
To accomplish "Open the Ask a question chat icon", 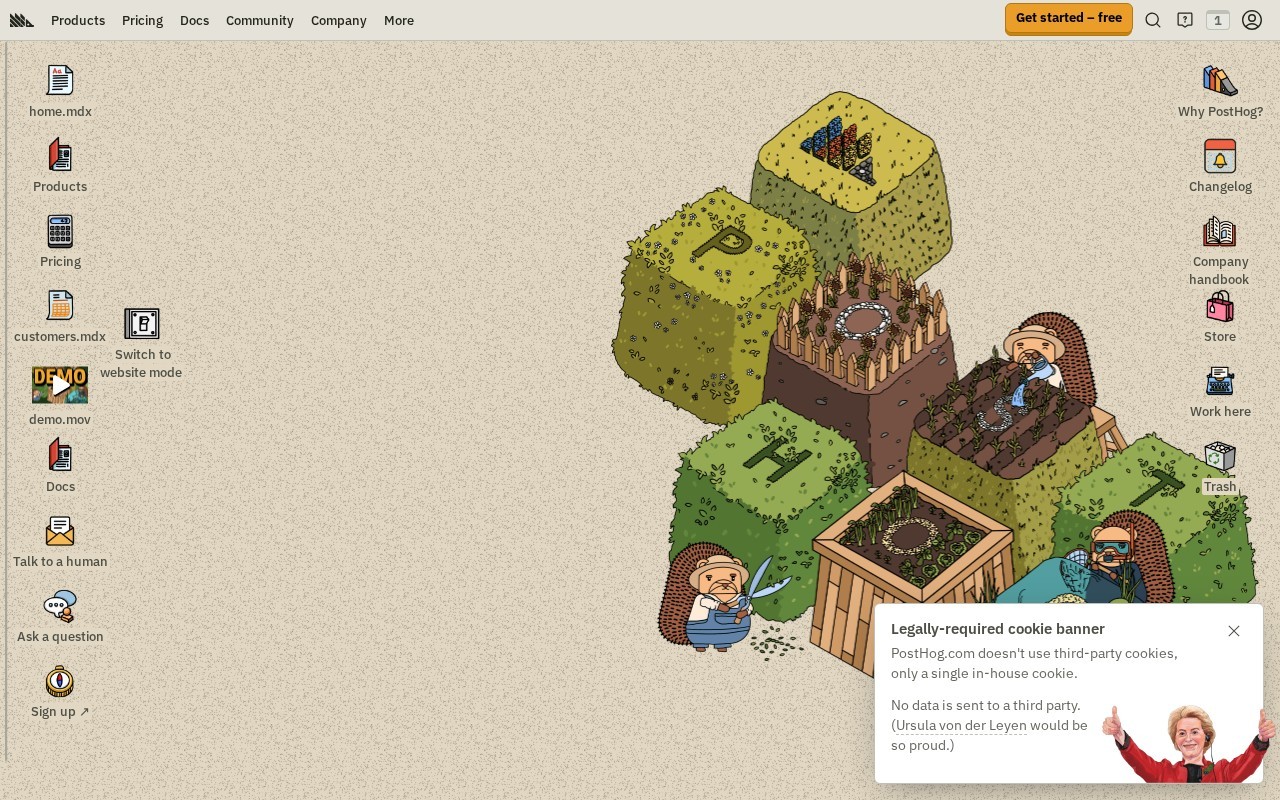I will click(60, 606).
